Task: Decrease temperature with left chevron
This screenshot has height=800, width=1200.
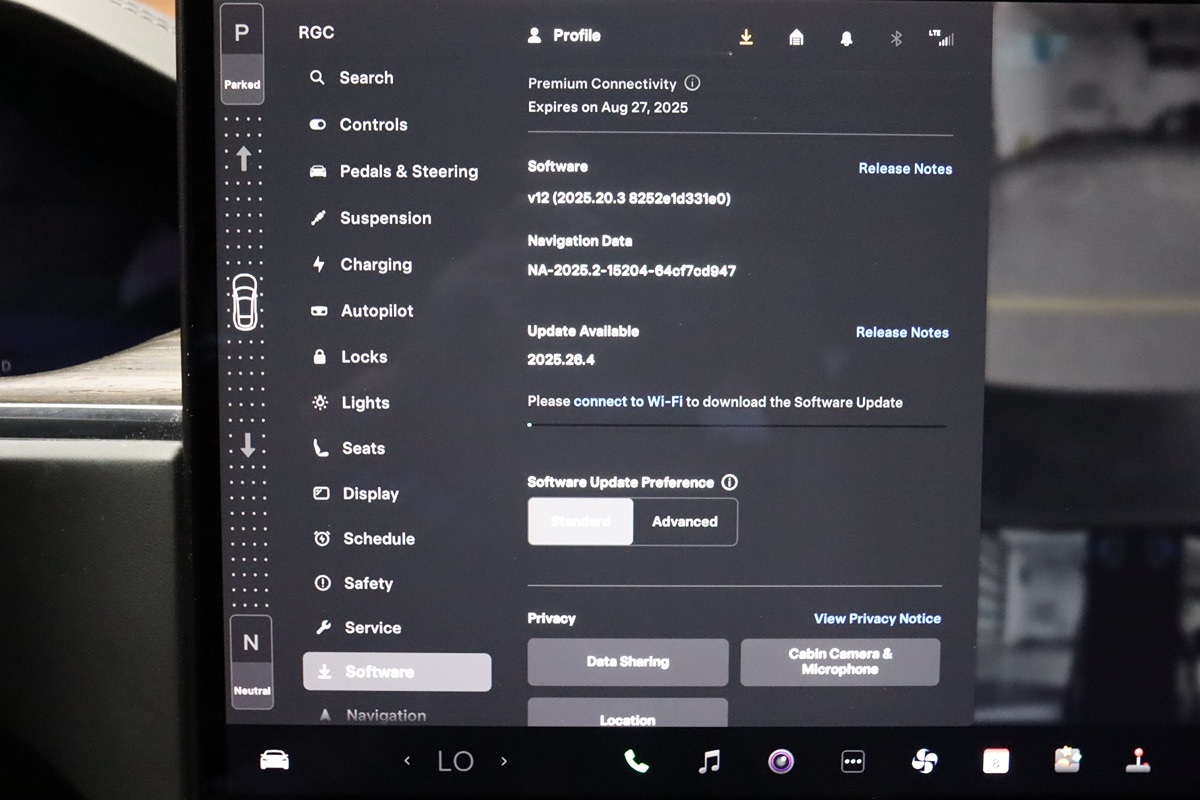Action: (407, 761)
